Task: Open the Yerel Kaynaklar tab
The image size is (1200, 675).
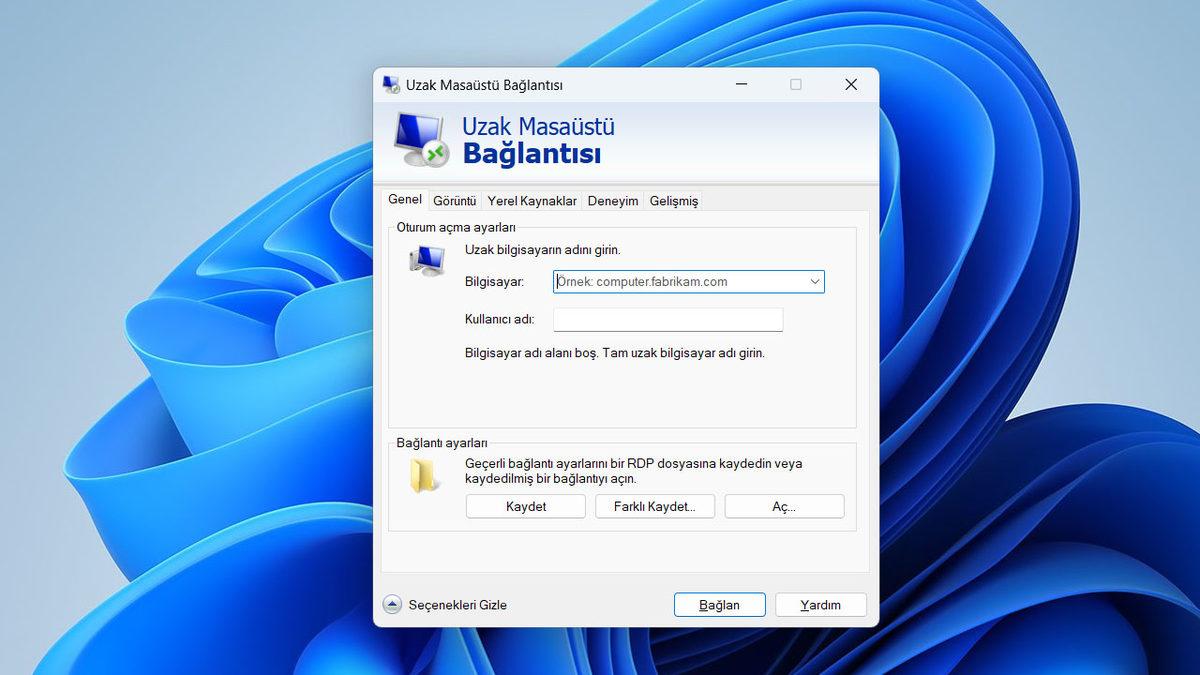Action: 532,201
